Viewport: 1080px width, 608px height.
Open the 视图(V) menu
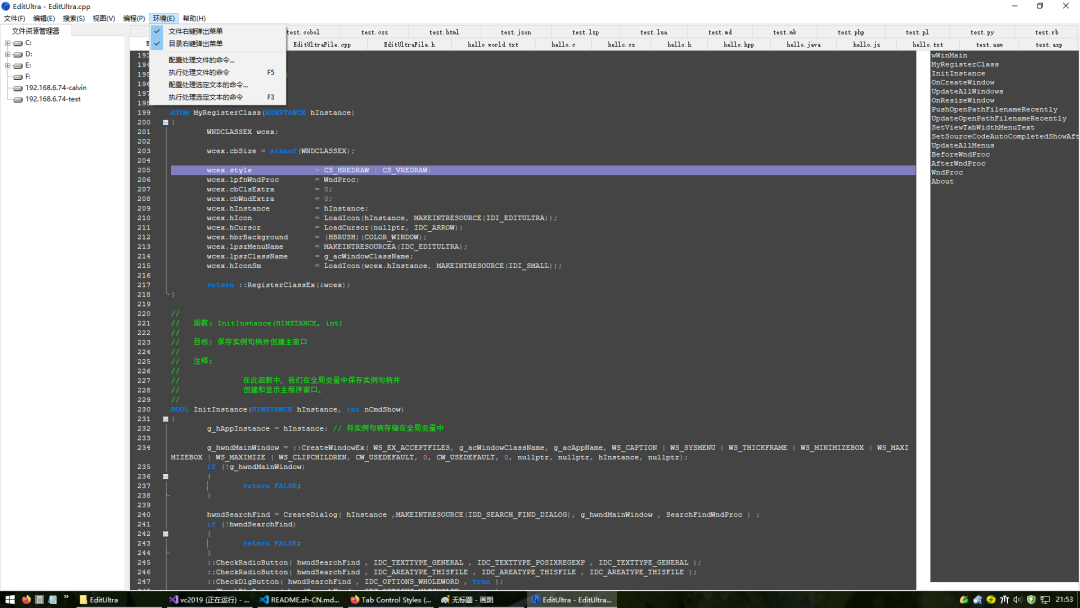pyautogui.click(x=104, y=19)
